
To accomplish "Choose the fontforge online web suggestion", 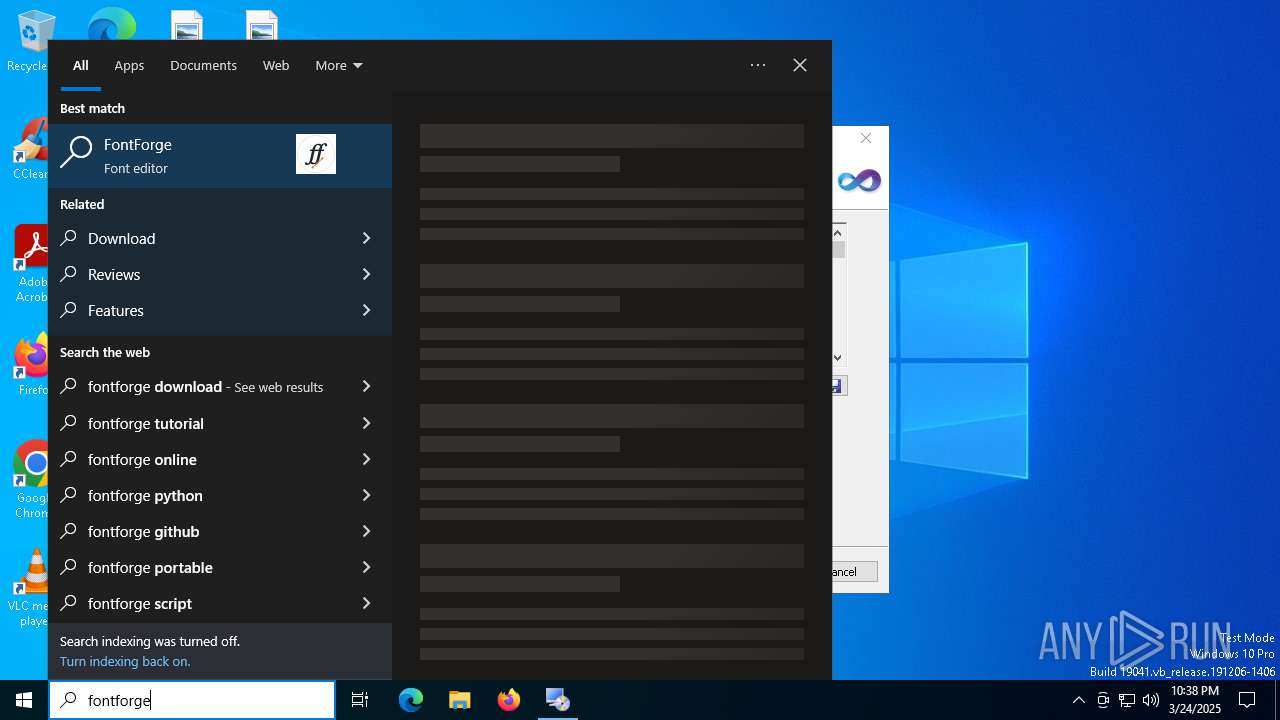I will tap(220, 459).
